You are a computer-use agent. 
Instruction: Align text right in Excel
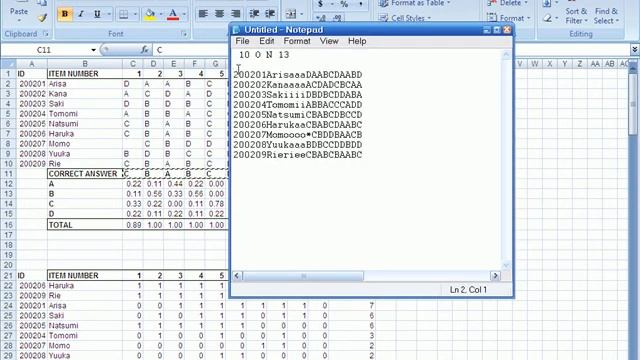click(x=236, y=14)
